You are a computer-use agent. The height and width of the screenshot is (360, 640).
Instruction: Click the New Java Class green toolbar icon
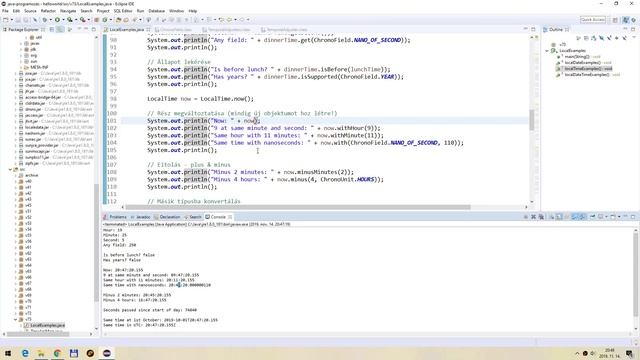click(105, 20)
